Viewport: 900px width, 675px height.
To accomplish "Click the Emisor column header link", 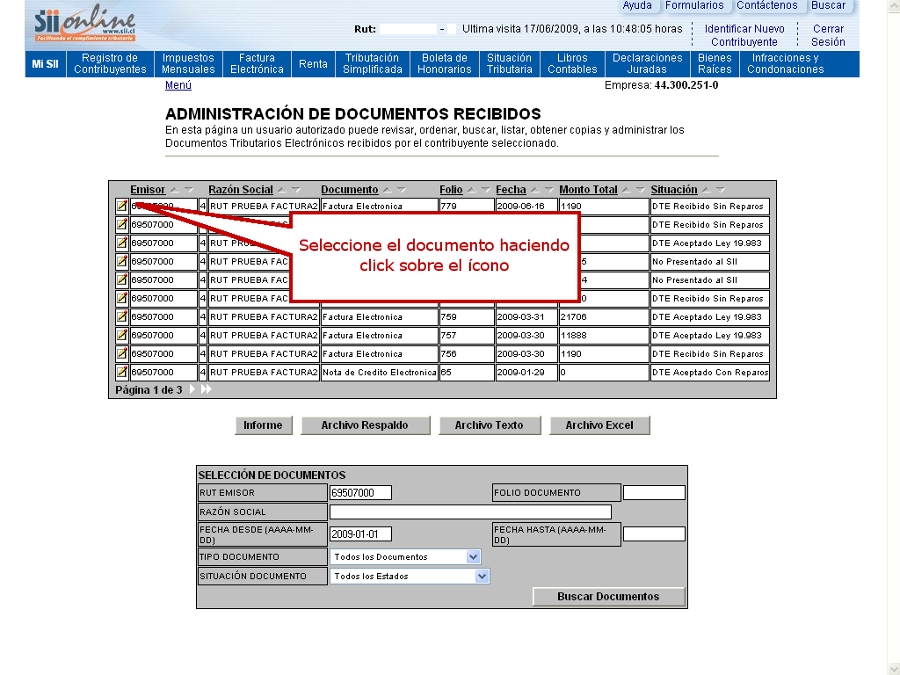I will coord(148,190).
